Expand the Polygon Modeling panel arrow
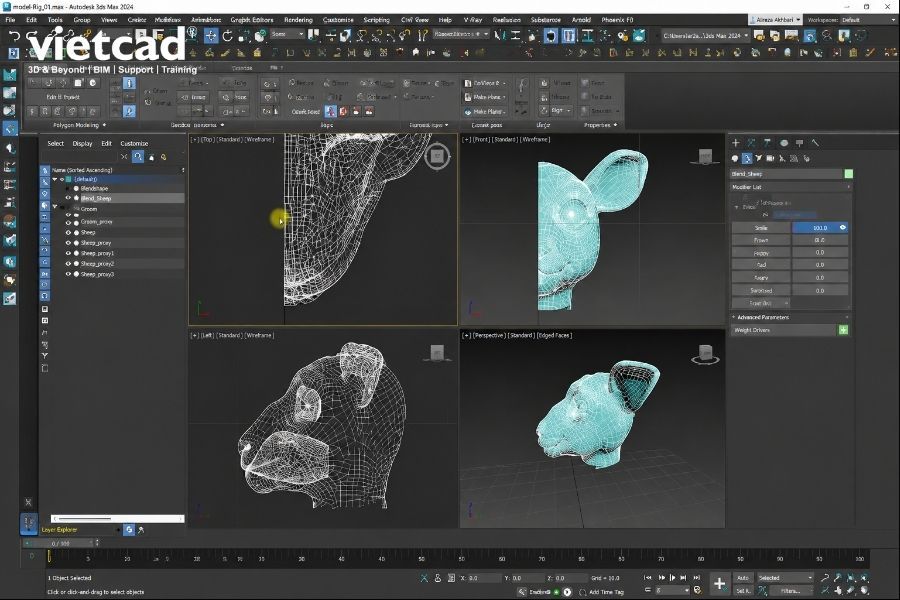900x600 pixels. click(104, 125)
